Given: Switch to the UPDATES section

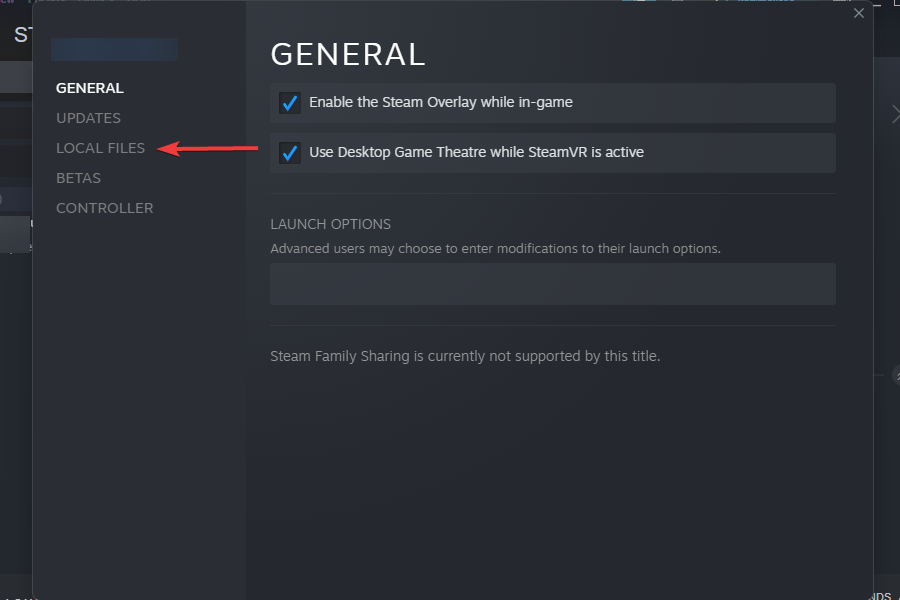Looking at the screenshot, I should 88,118.
